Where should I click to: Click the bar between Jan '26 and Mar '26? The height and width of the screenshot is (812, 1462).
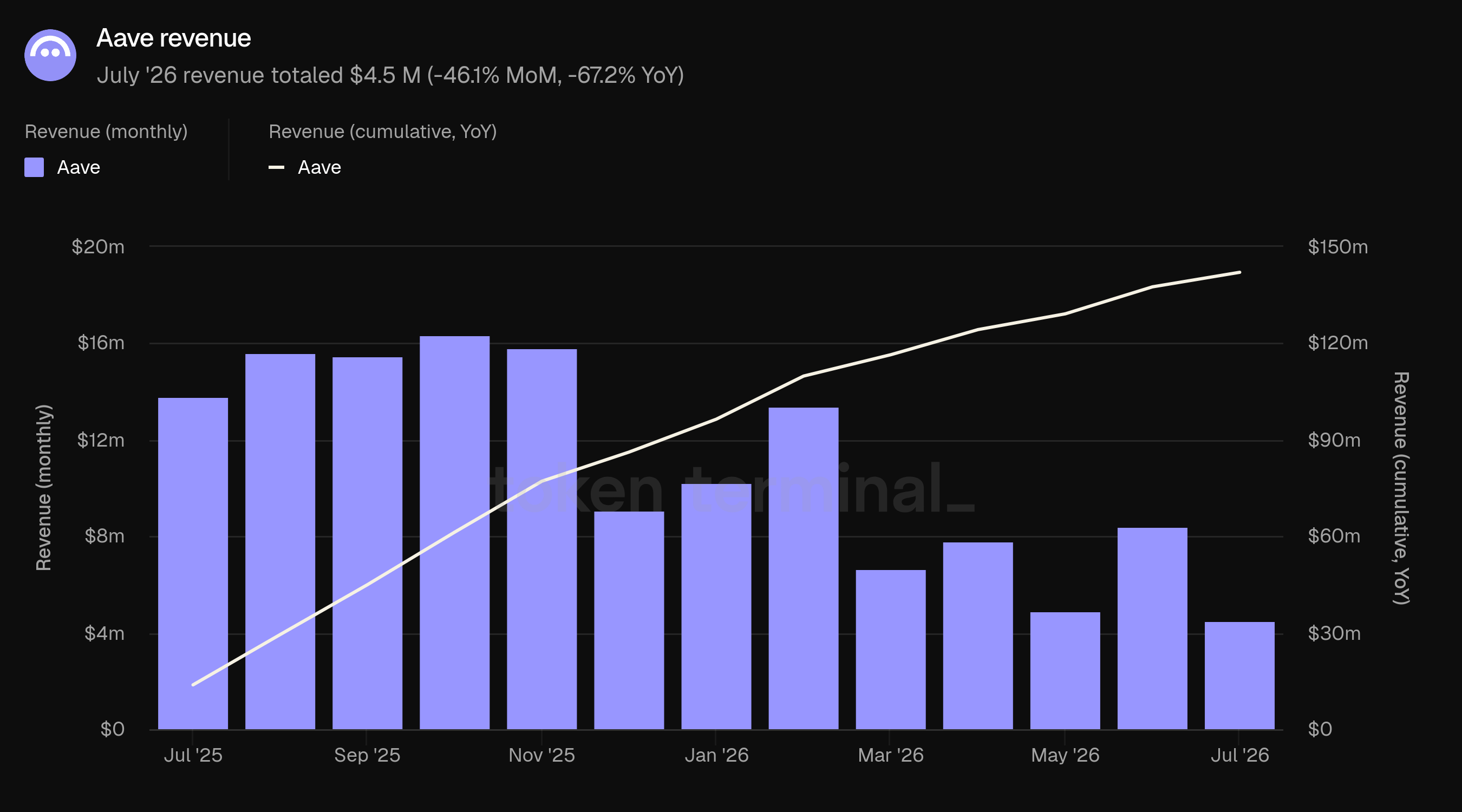[804, 568]
